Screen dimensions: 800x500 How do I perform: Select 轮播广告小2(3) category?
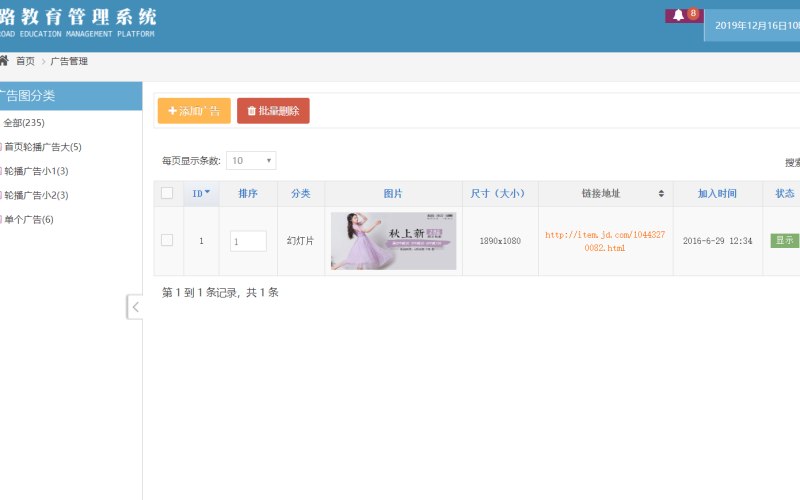click(36, 195)
